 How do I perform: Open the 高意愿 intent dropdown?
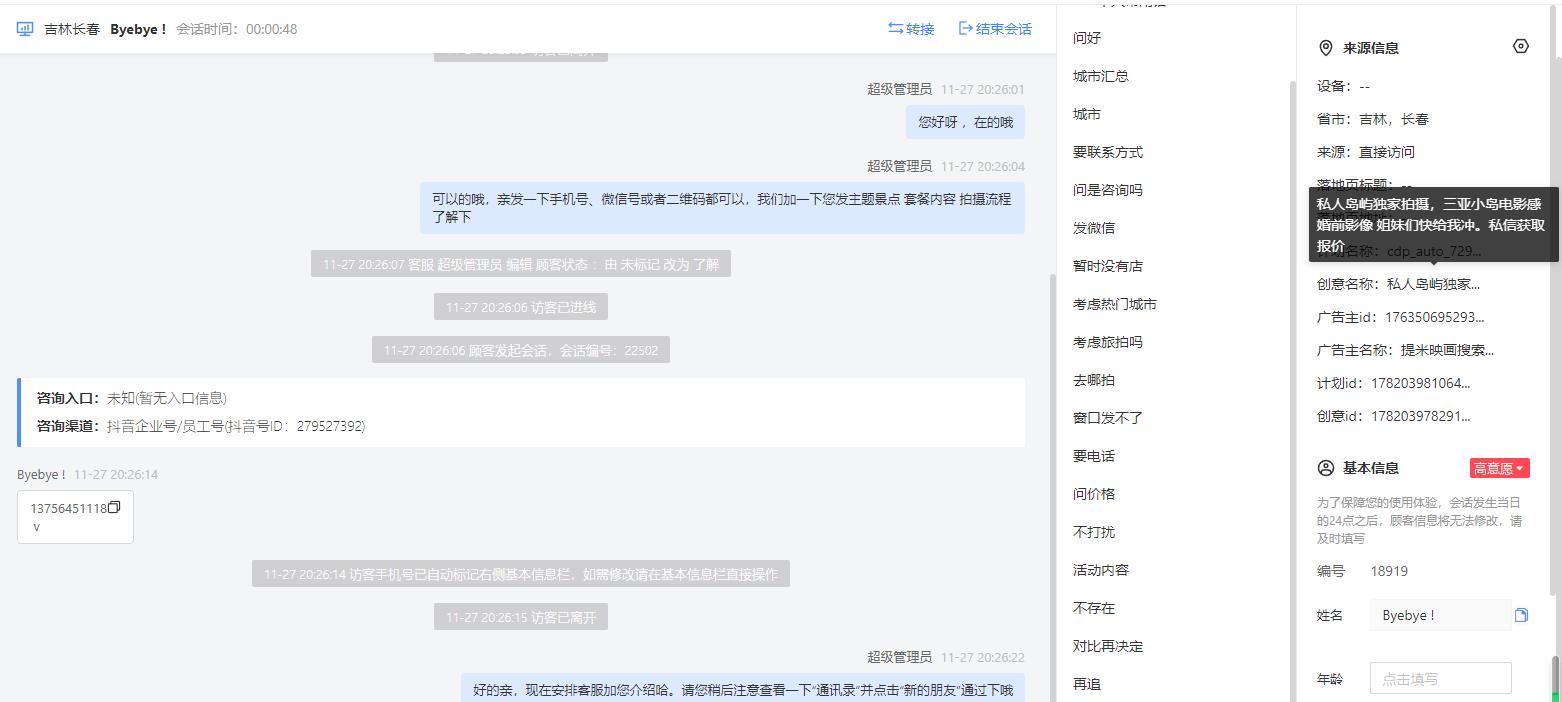tap(1500, 468)
